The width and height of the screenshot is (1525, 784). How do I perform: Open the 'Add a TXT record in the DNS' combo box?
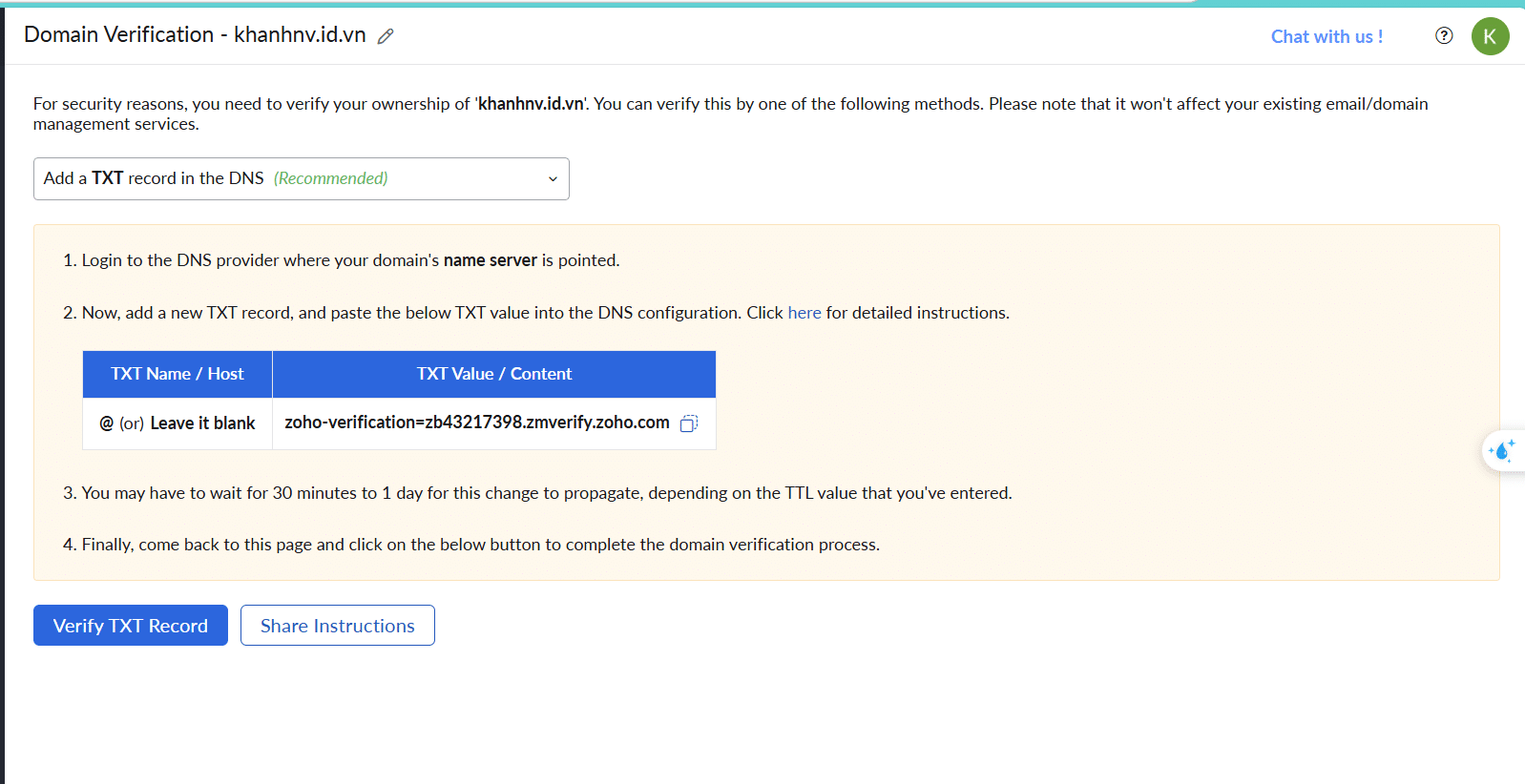pos(302,178)
